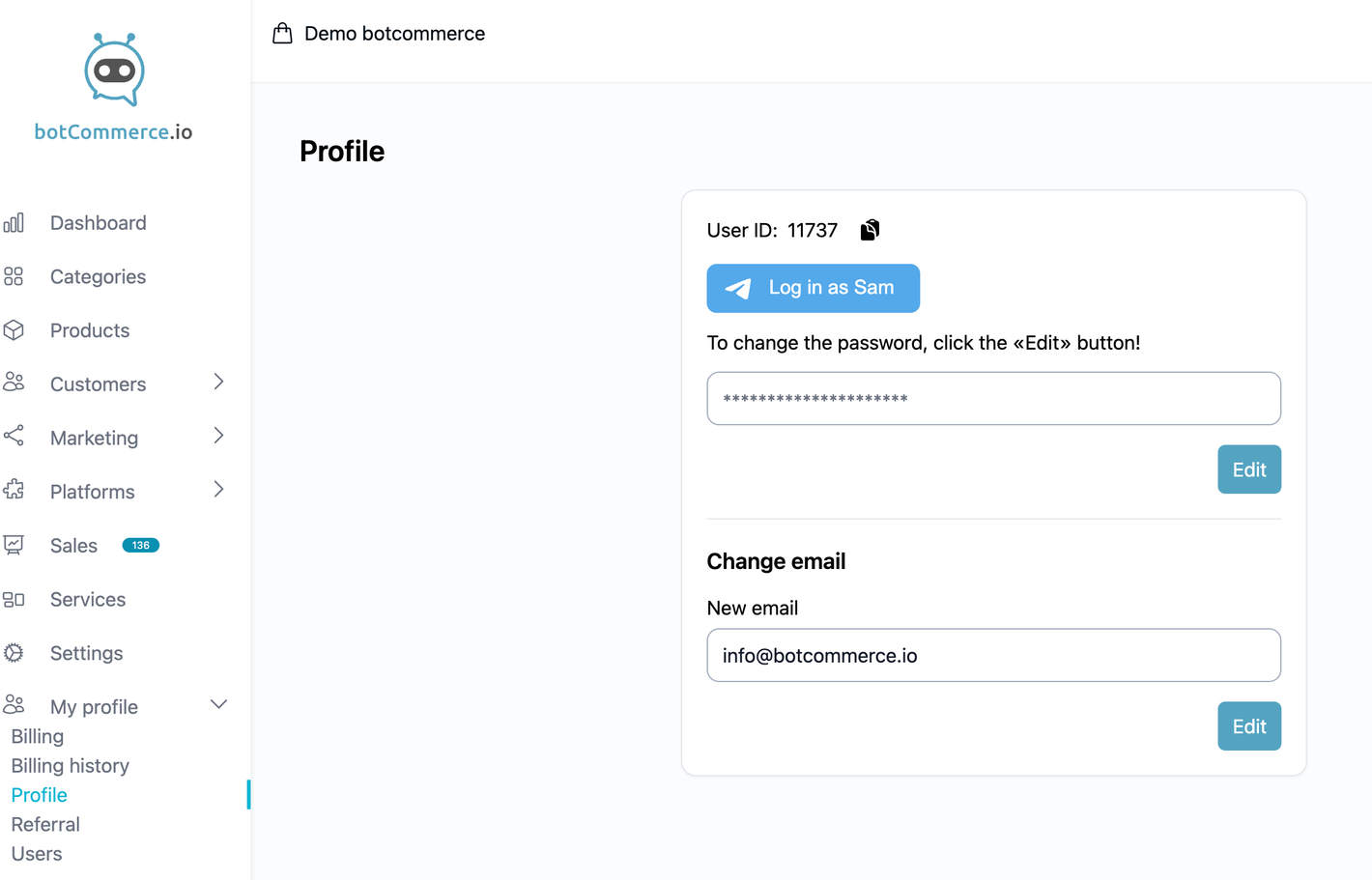Open the Dashboard menu item
The image size is (1372, 880).
99,223
